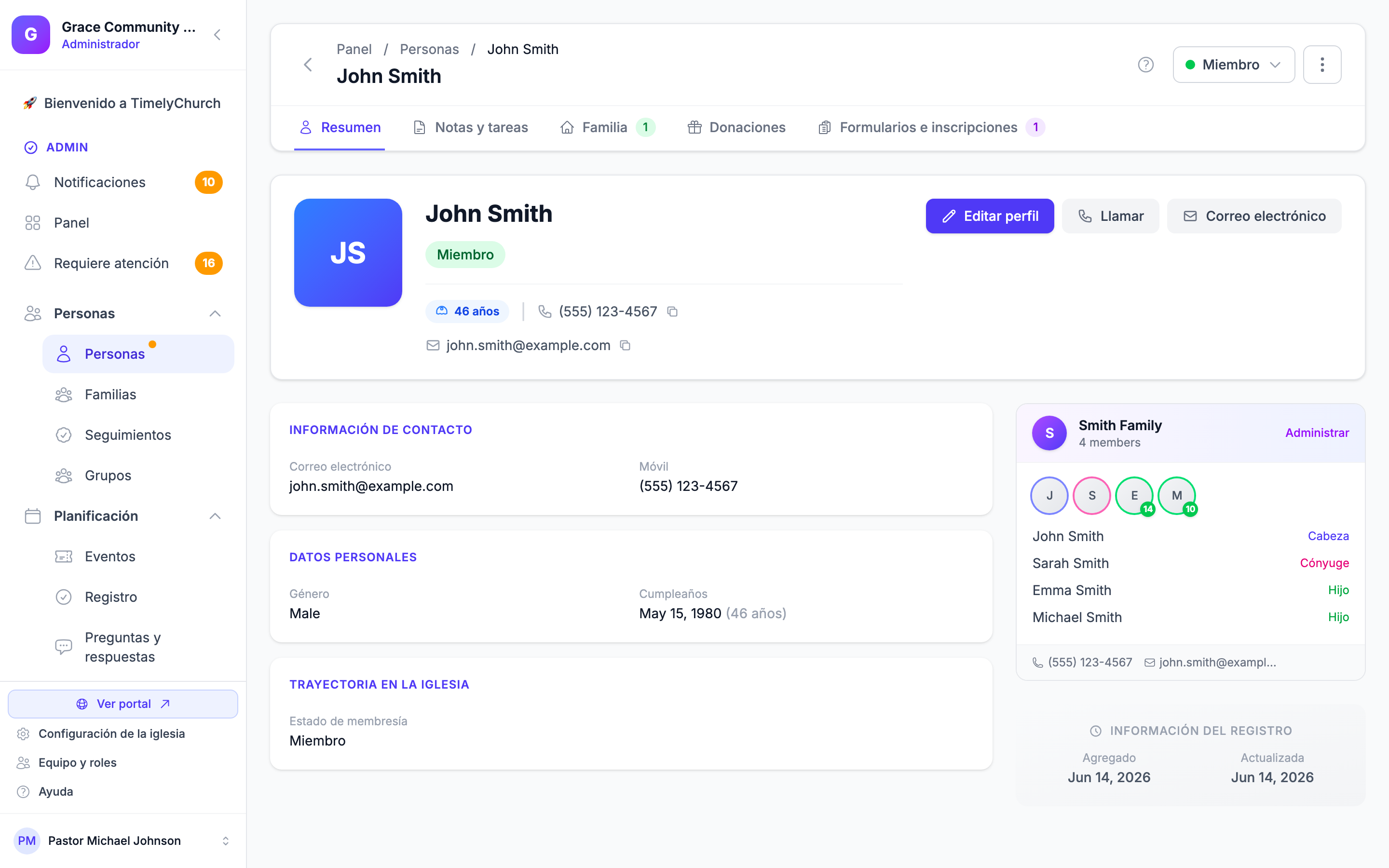
Task: Open Eventos in the sidebar
Action: point(138,557)
